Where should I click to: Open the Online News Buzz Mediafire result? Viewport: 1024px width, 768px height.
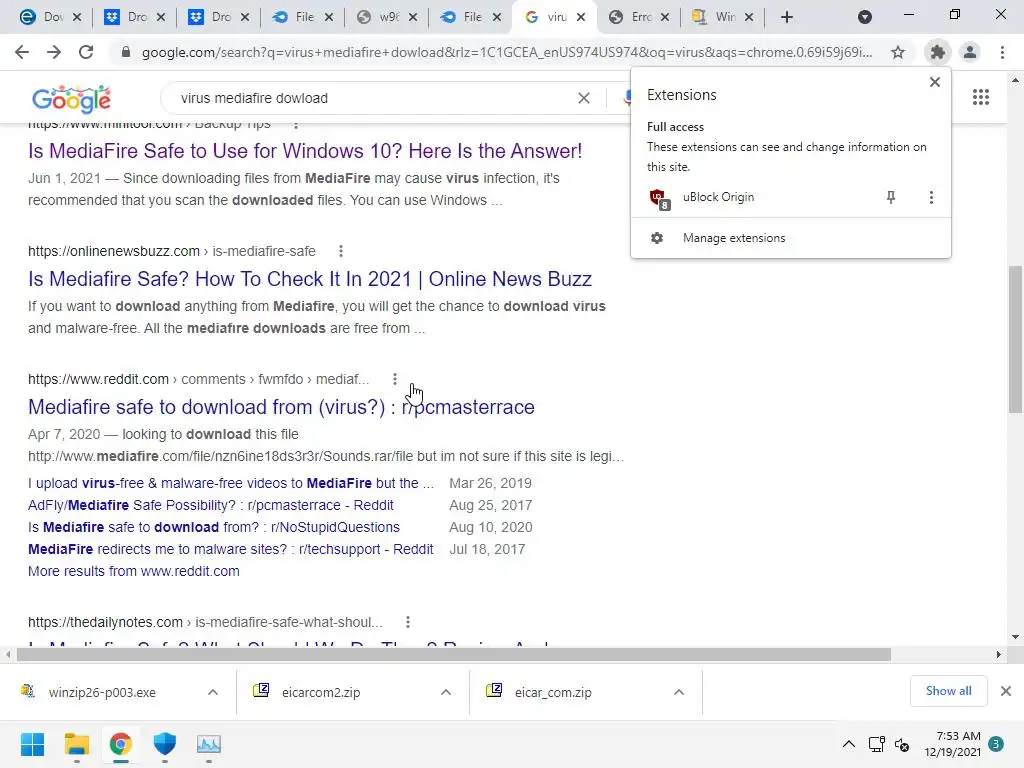tap(310, 279)
